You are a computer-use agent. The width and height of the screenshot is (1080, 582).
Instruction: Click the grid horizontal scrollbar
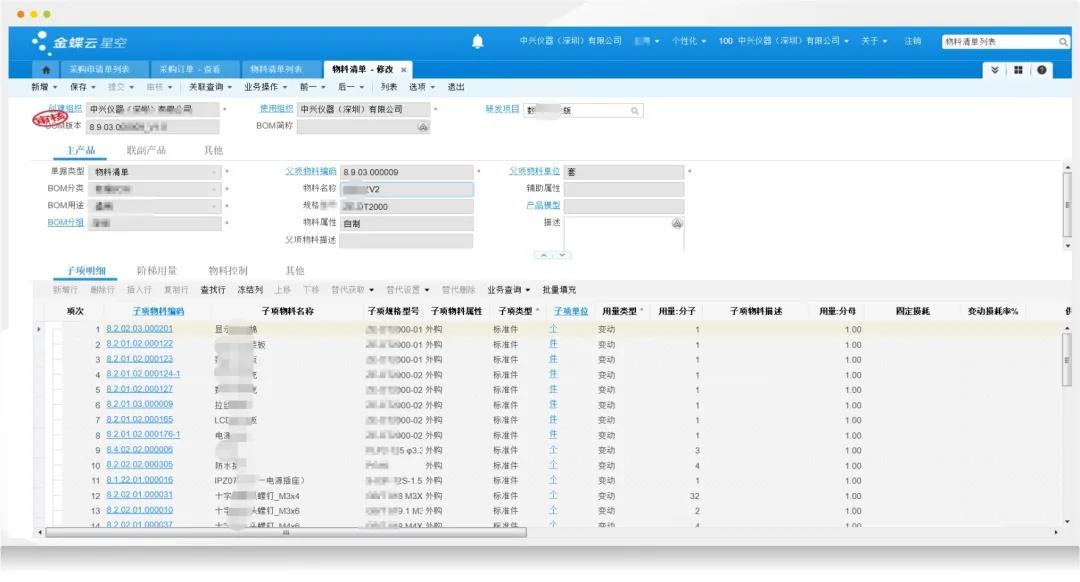point(286,532)
